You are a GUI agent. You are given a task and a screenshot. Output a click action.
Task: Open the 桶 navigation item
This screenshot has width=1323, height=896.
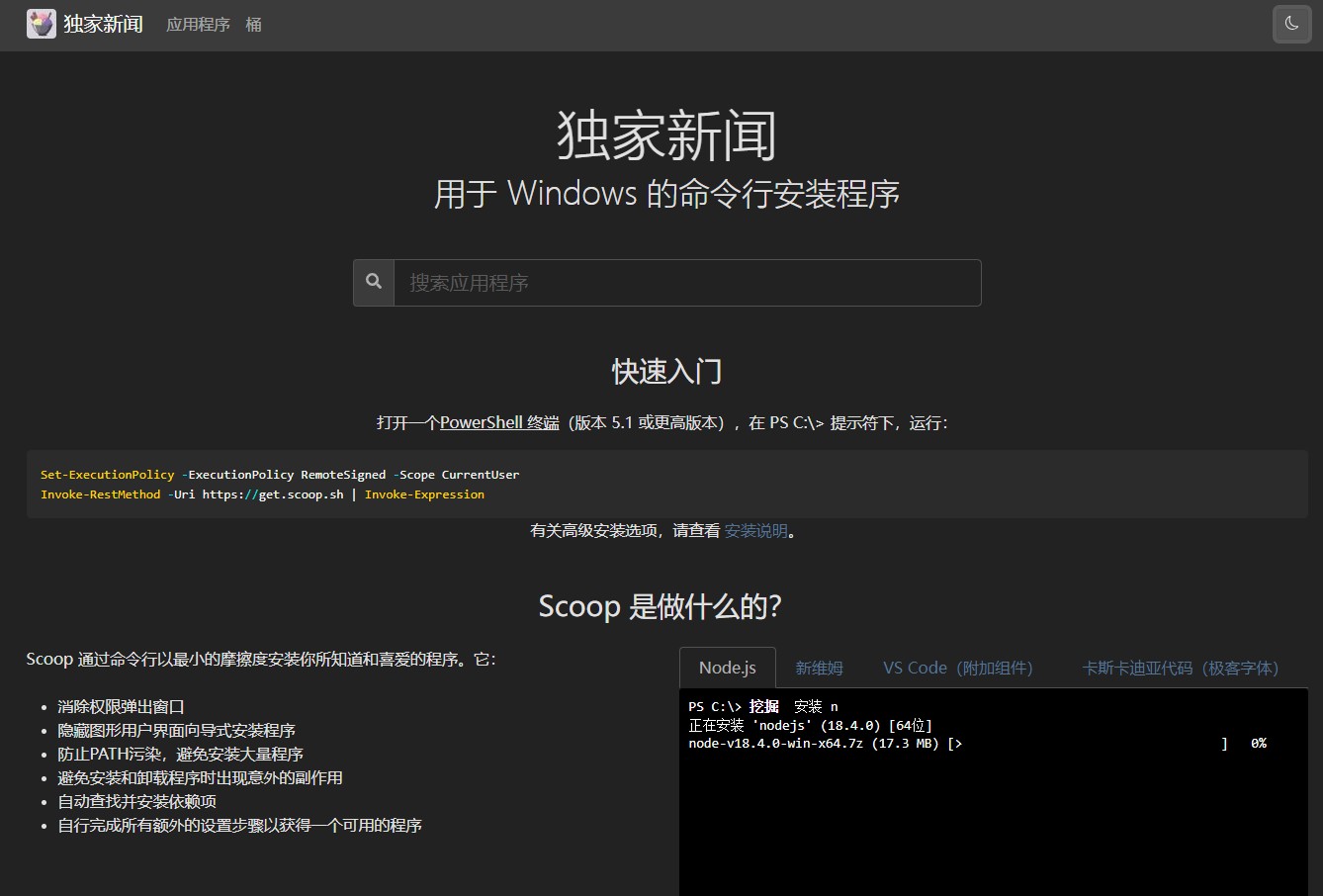coord(254,25)
